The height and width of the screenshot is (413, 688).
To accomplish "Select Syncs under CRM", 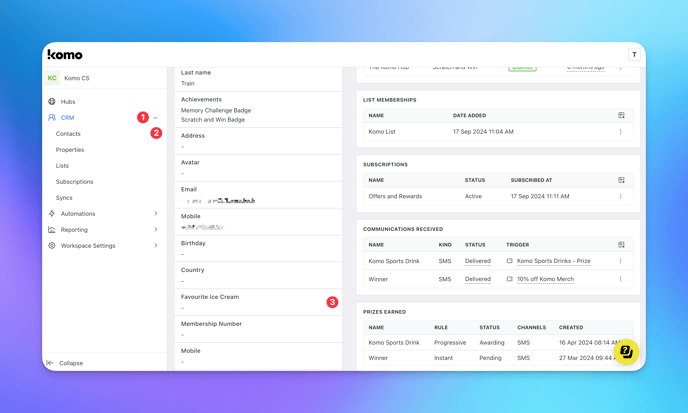I will pyautogui.click(x=64, y=198).
